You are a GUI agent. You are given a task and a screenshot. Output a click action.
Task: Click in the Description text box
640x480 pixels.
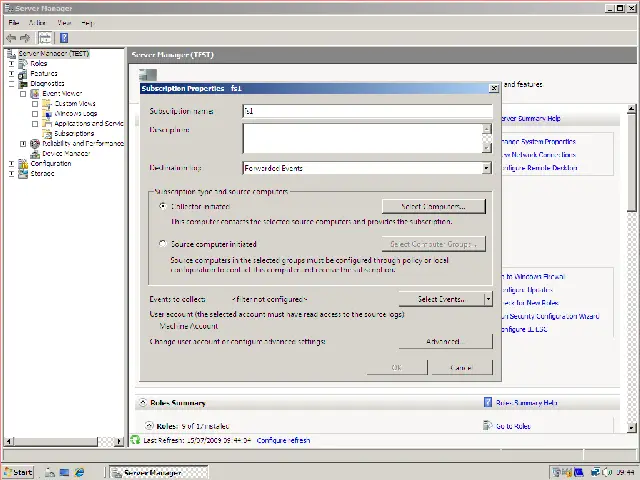pyautogui.click(x=362, y=138)
